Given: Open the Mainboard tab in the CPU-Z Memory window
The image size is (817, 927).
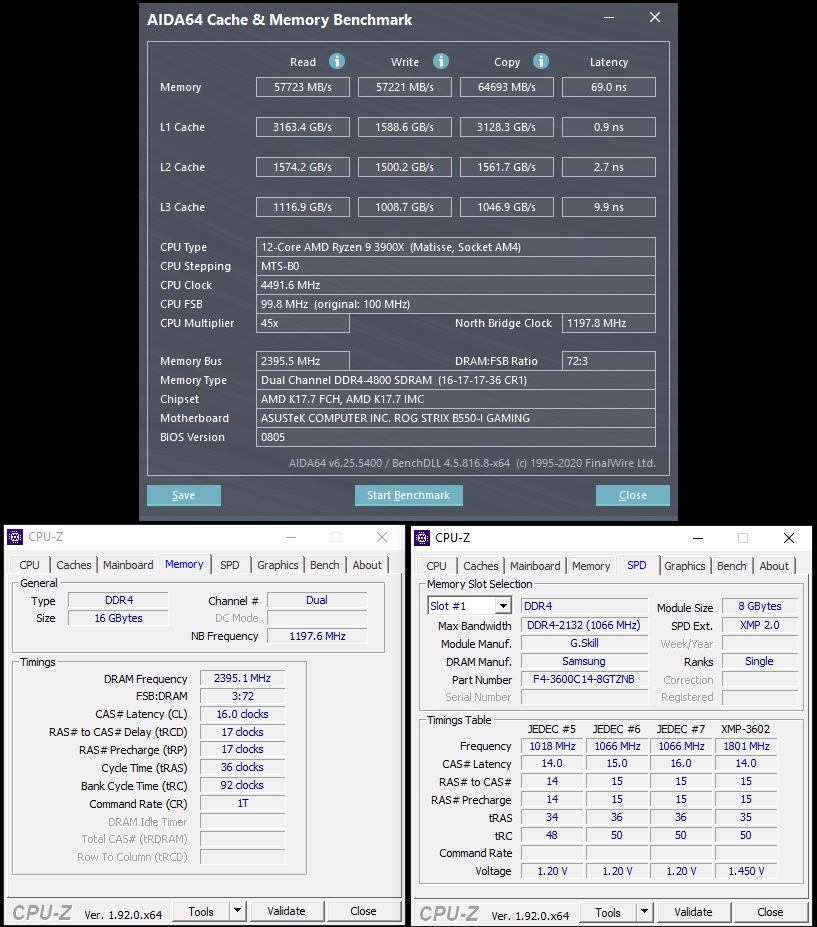Looking at the screenshot, I should coord(128,565).
